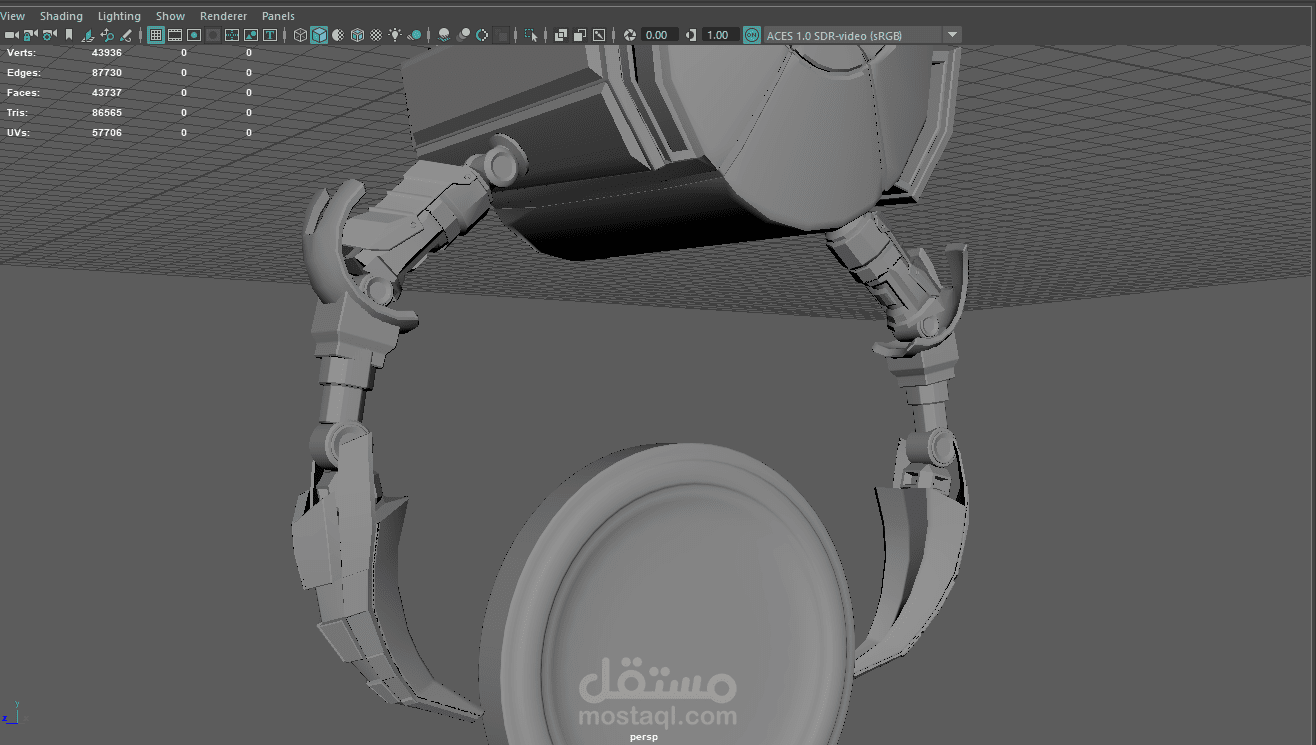Open the Shading menu

point(61,16)
